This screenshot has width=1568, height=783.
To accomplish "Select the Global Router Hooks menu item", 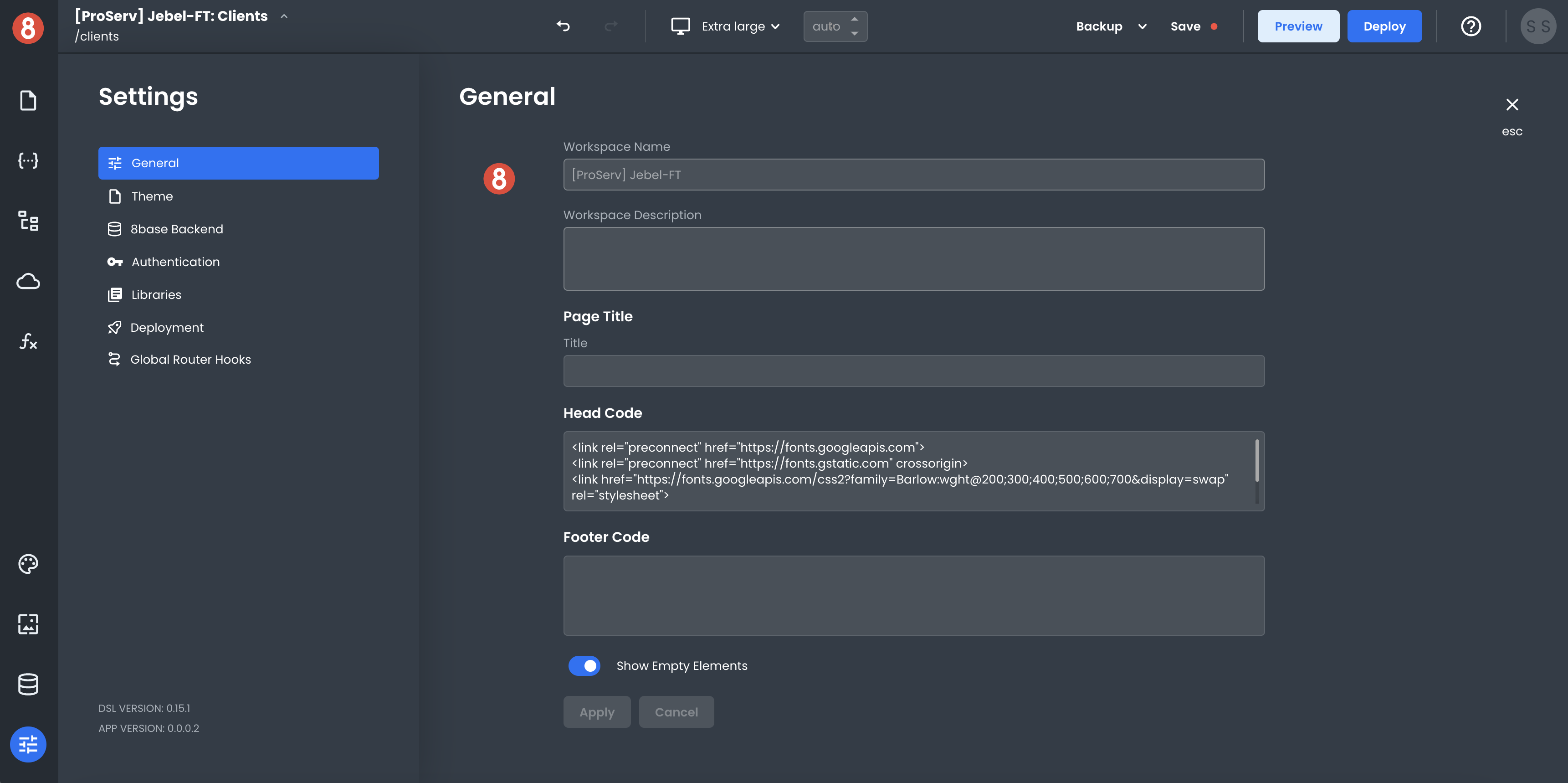I will click(x=190, y=359).
